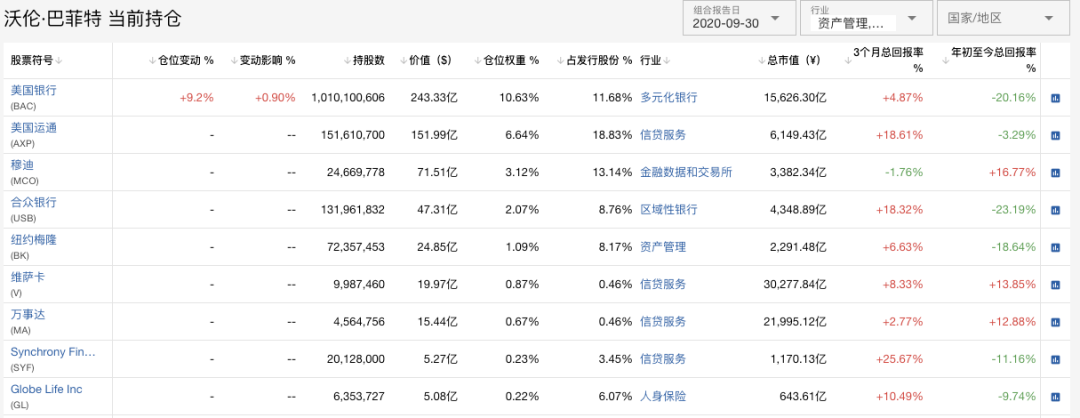This screenshot has width=1080, height=418.
Task: Sort by 占发行股份 % column
Action: tap(594, 60)
